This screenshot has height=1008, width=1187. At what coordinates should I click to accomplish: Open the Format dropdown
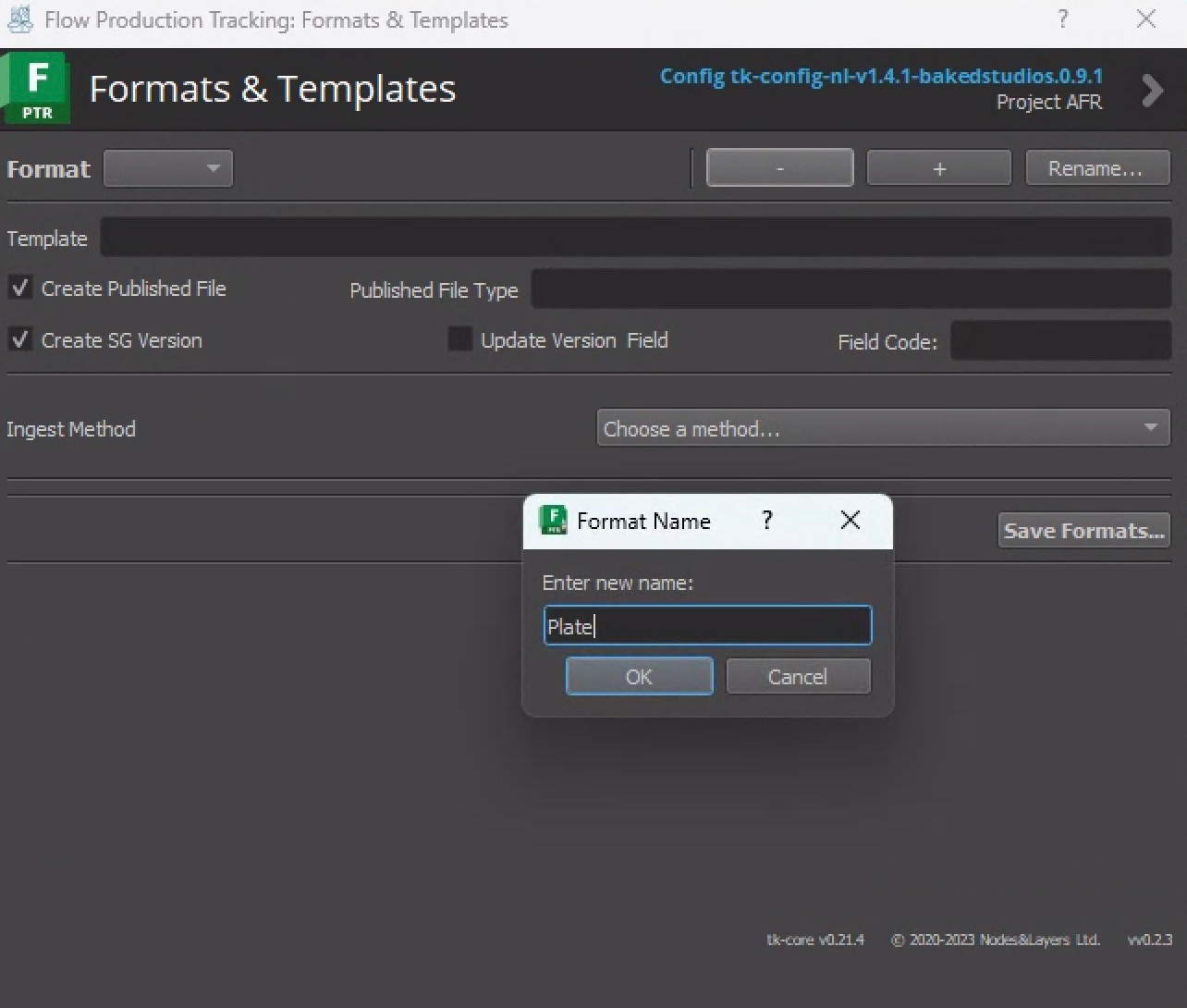coord(168,168)
